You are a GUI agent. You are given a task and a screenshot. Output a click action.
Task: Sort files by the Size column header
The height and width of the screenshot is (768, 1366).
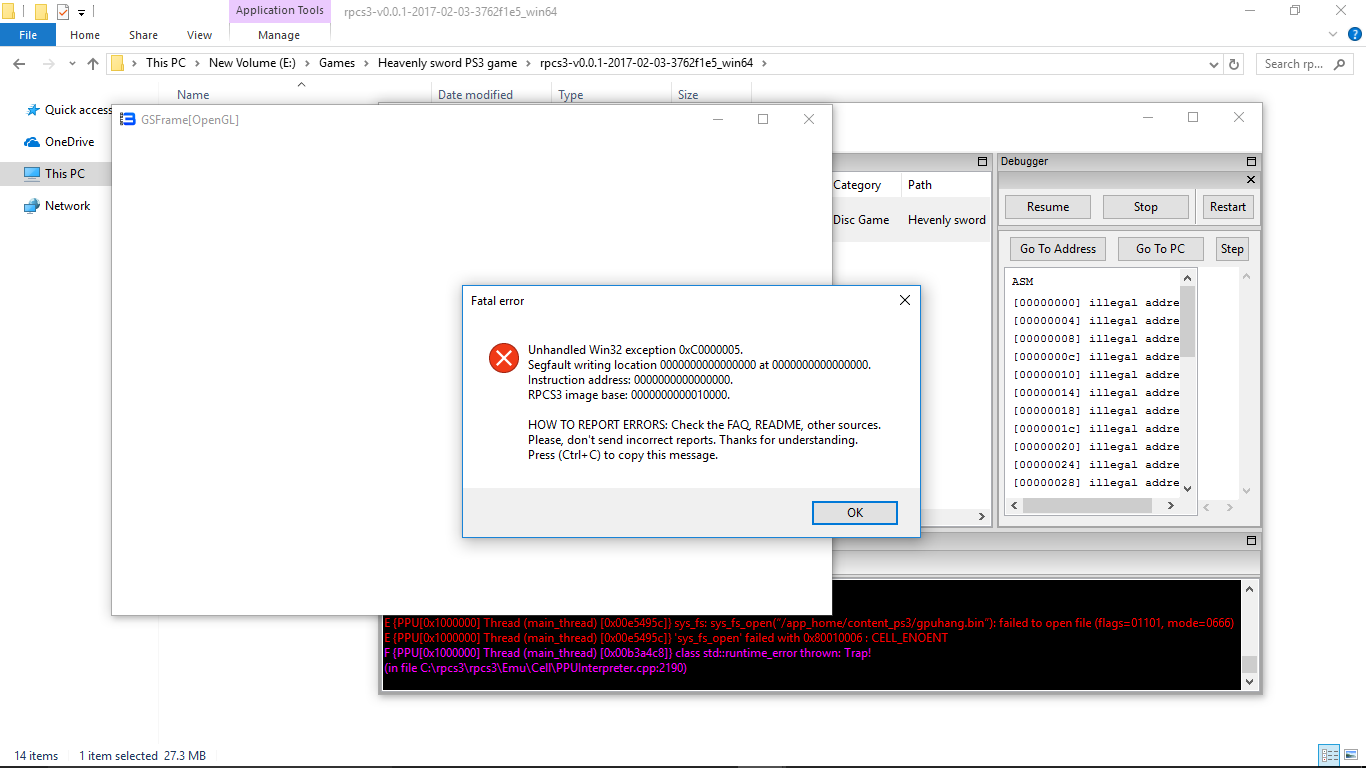(688, 95)
